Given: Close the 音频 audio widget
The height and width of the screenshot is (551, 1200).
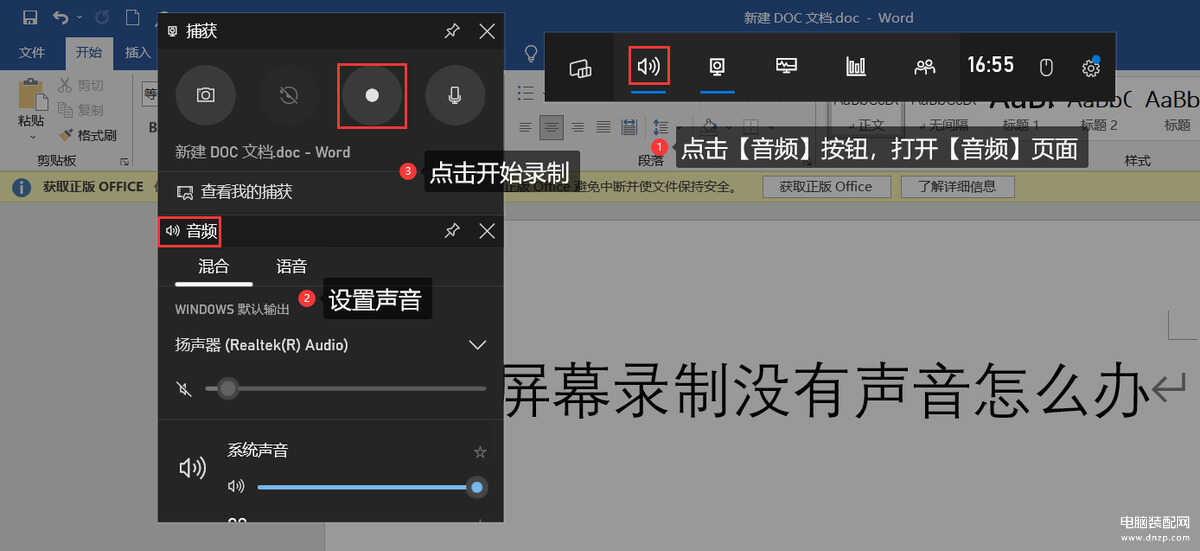Looking at the screenshot, I should [x=487, y=231].
